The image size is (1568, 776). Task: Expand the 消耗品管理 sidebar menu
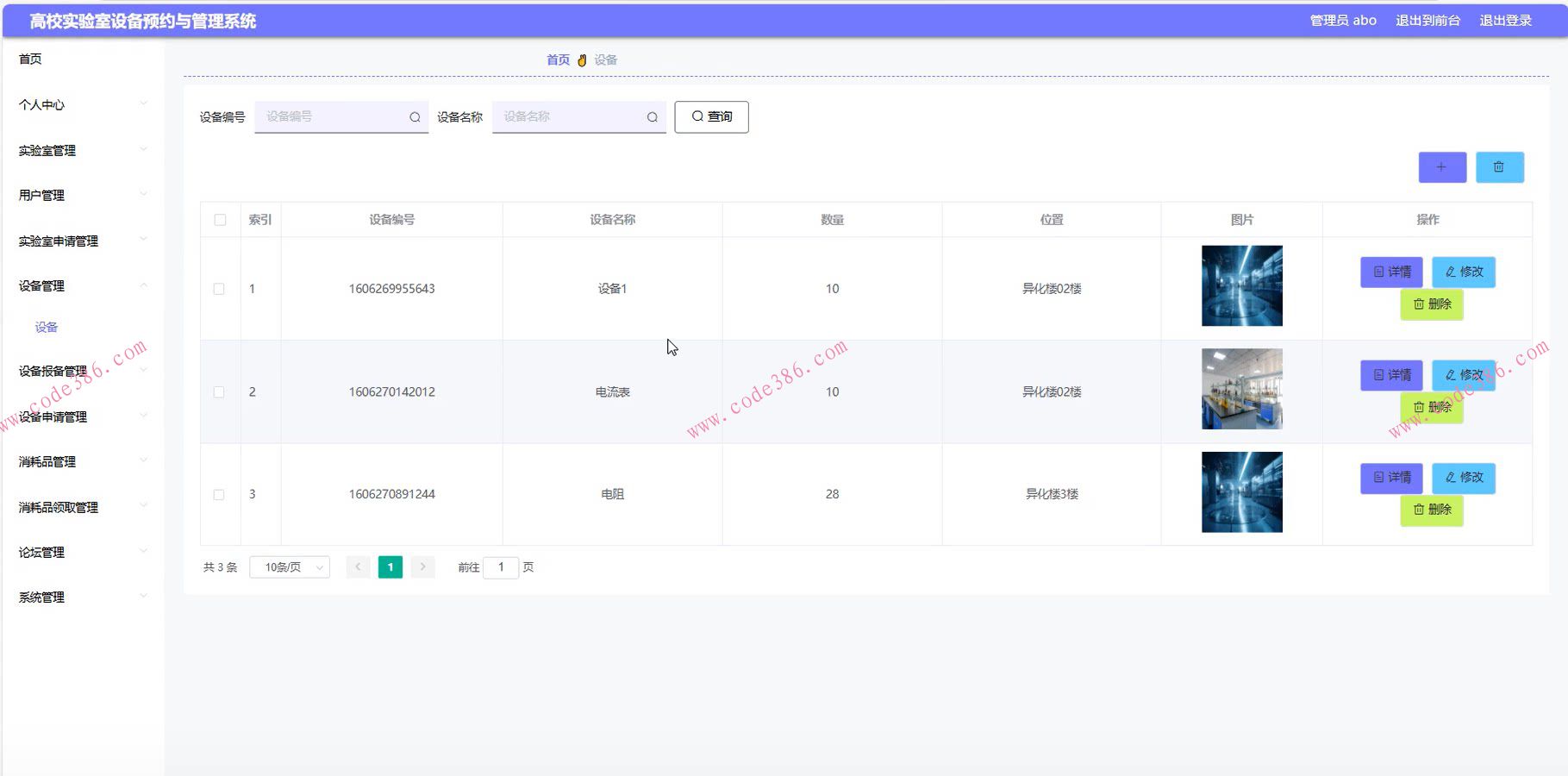(x=83, y=461)
